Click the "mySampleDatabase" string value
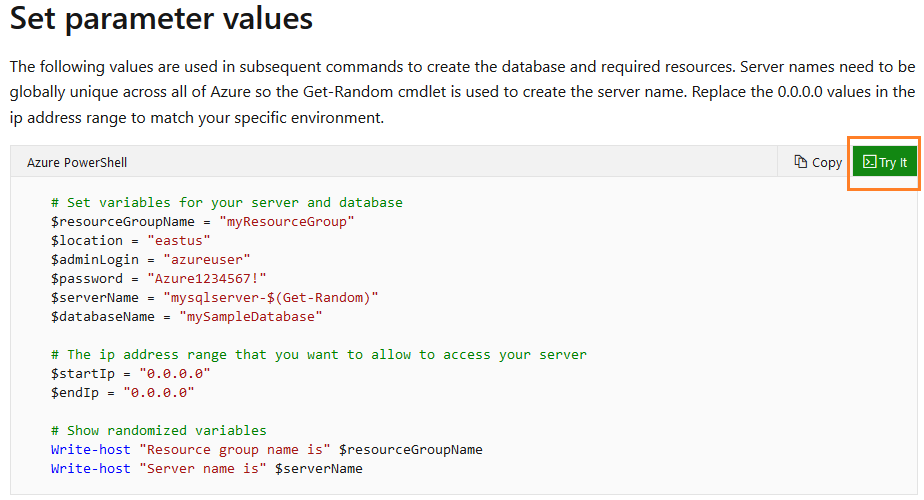 coord(250,316)
